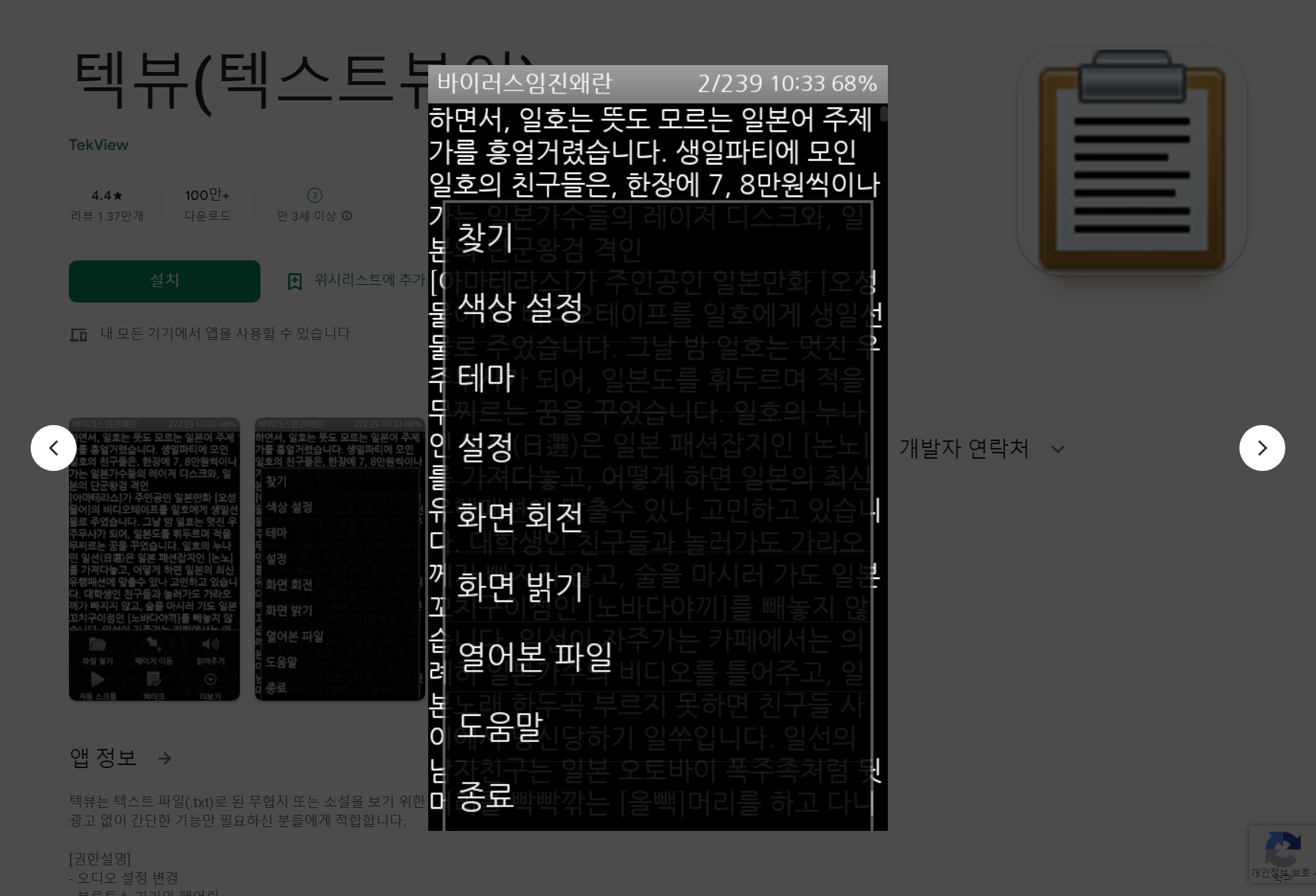This screenshot has width=1316, height=896.
Task: Select 설정 in the enlarged menu
Action: [x=657, y=446]
